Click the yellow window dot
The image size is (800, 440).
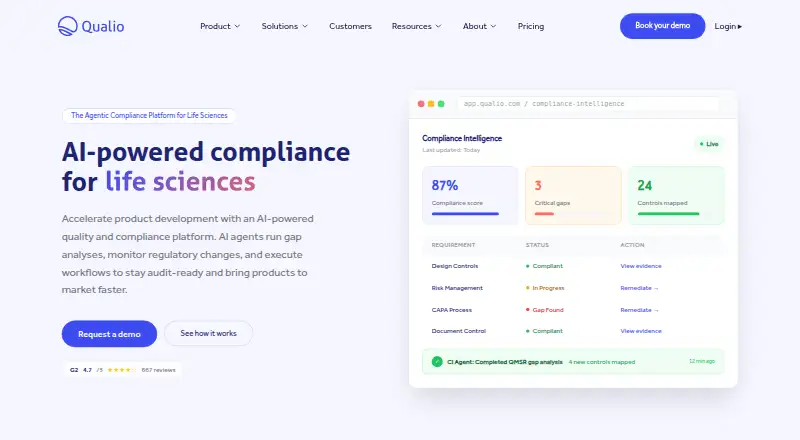pos(431,104)
